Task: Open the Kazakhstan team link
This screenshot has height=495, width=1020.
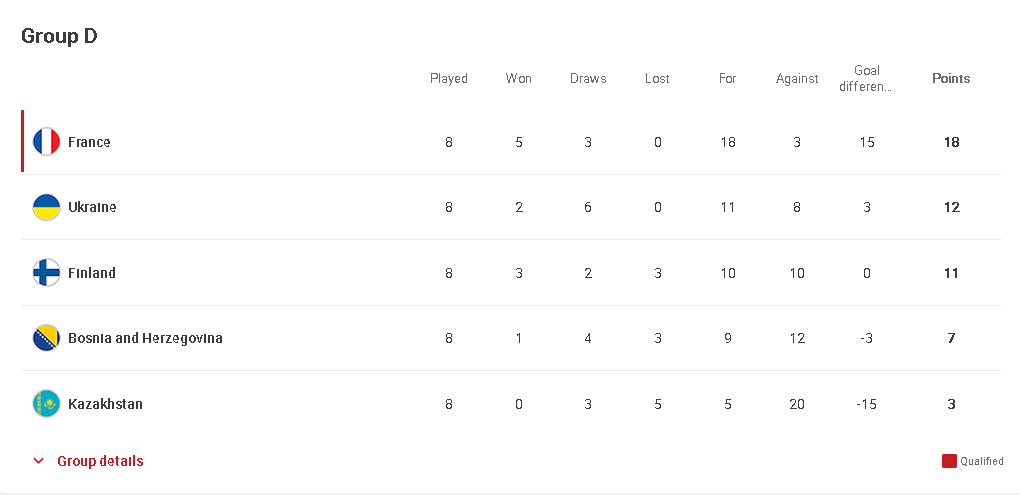Action: 105,404
